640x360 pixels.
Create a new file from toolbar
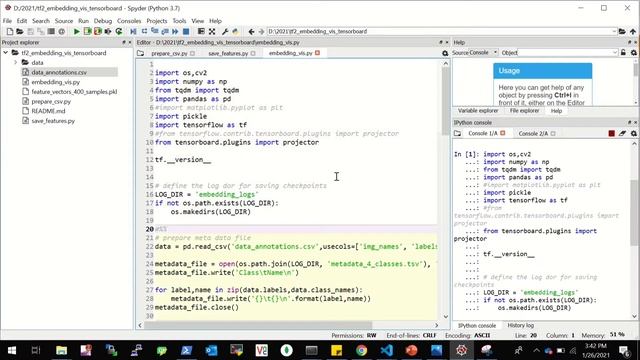(9, 31)
